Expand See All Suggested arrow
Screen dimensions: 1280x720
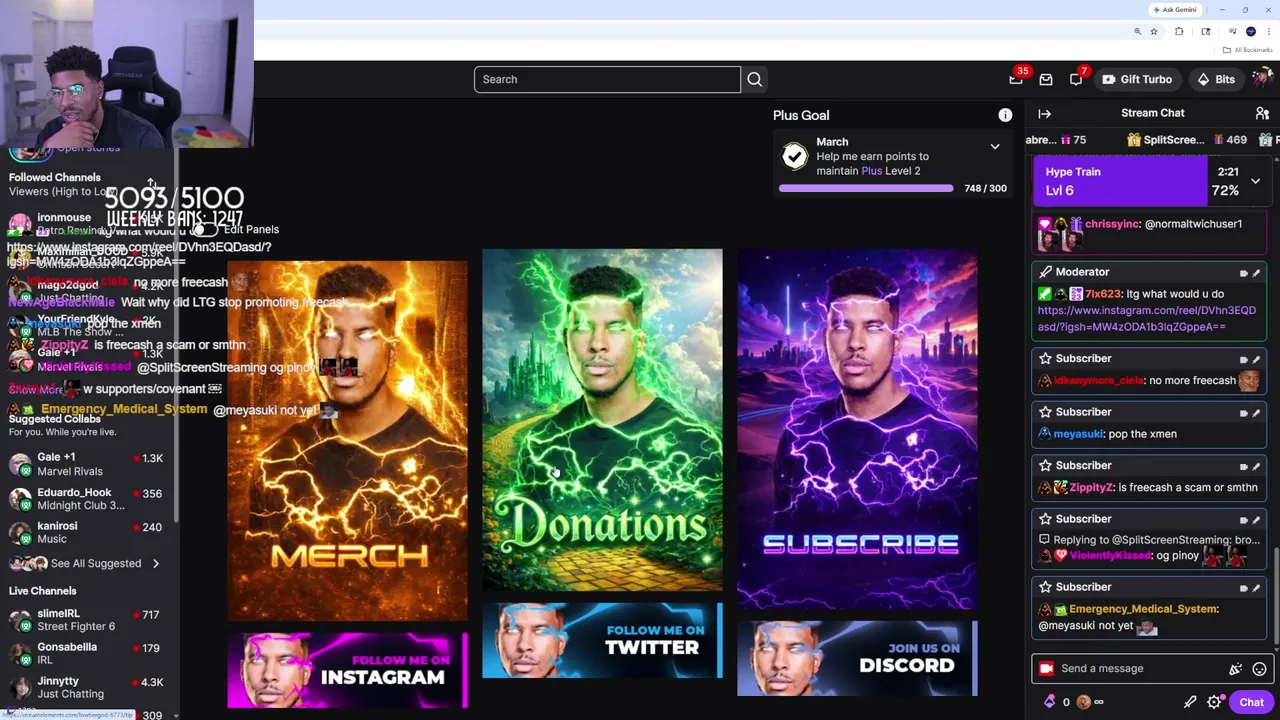coord(155,563)
